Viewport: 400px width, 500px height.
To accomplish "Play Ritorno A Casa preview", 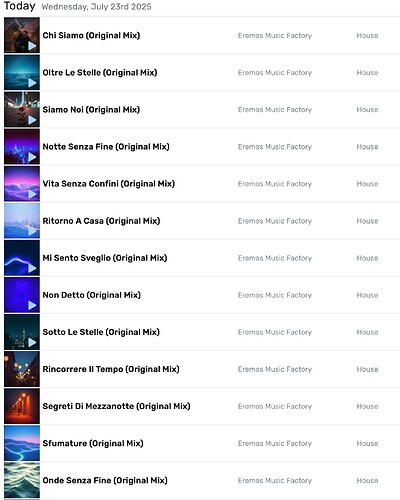I will (32, 231).
